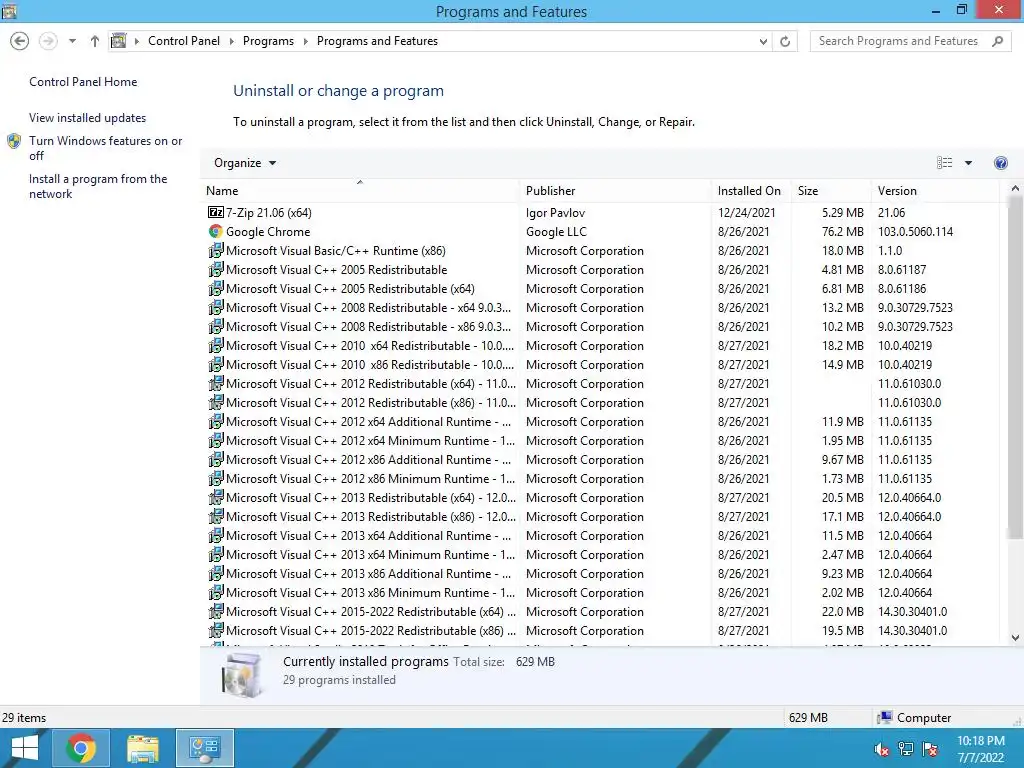Select Programs breadcrumb
The height and width of the screenshot is (768, 1024).
point(268,41)
